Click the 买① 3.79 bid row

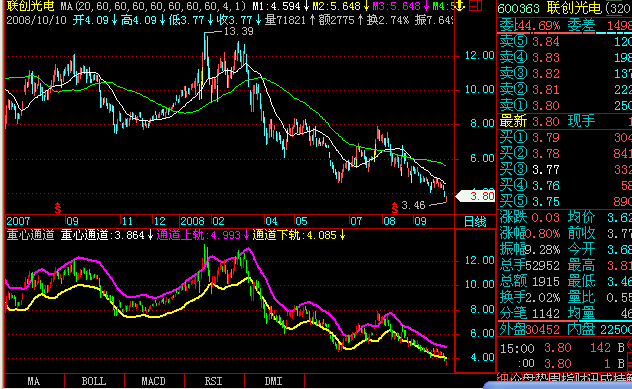[565, 137]
